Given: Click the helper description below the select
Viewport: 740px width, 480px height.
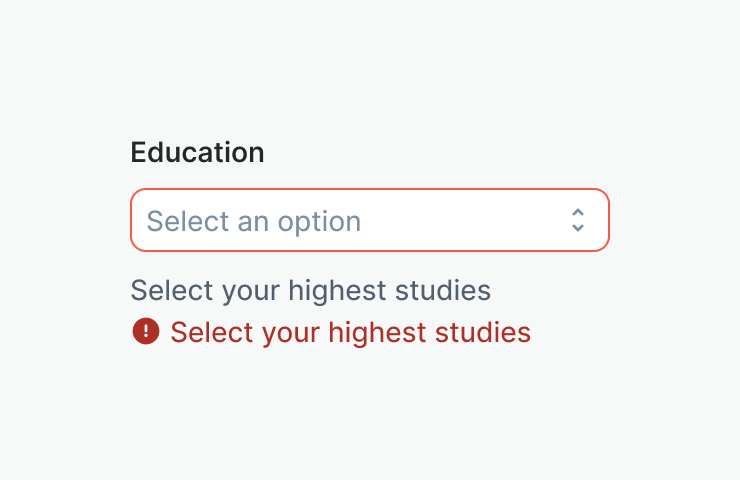Looking at the screenshot, I should point(311,291).
